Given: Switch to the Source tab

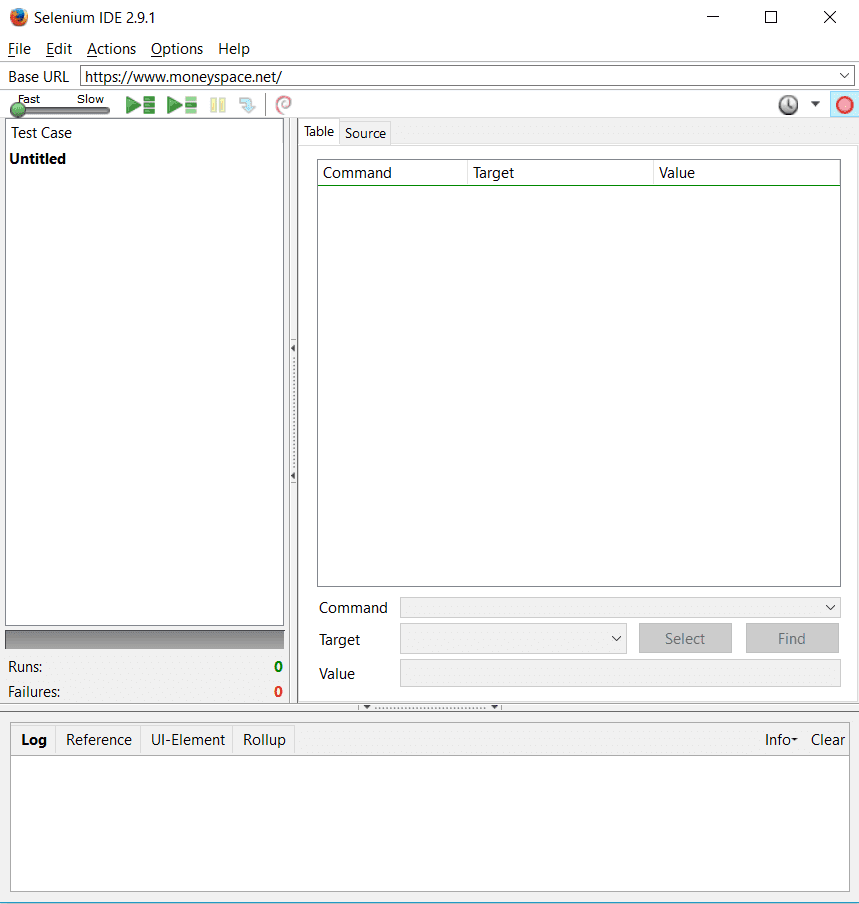Looking at the screenshot, I should point(365,133).
